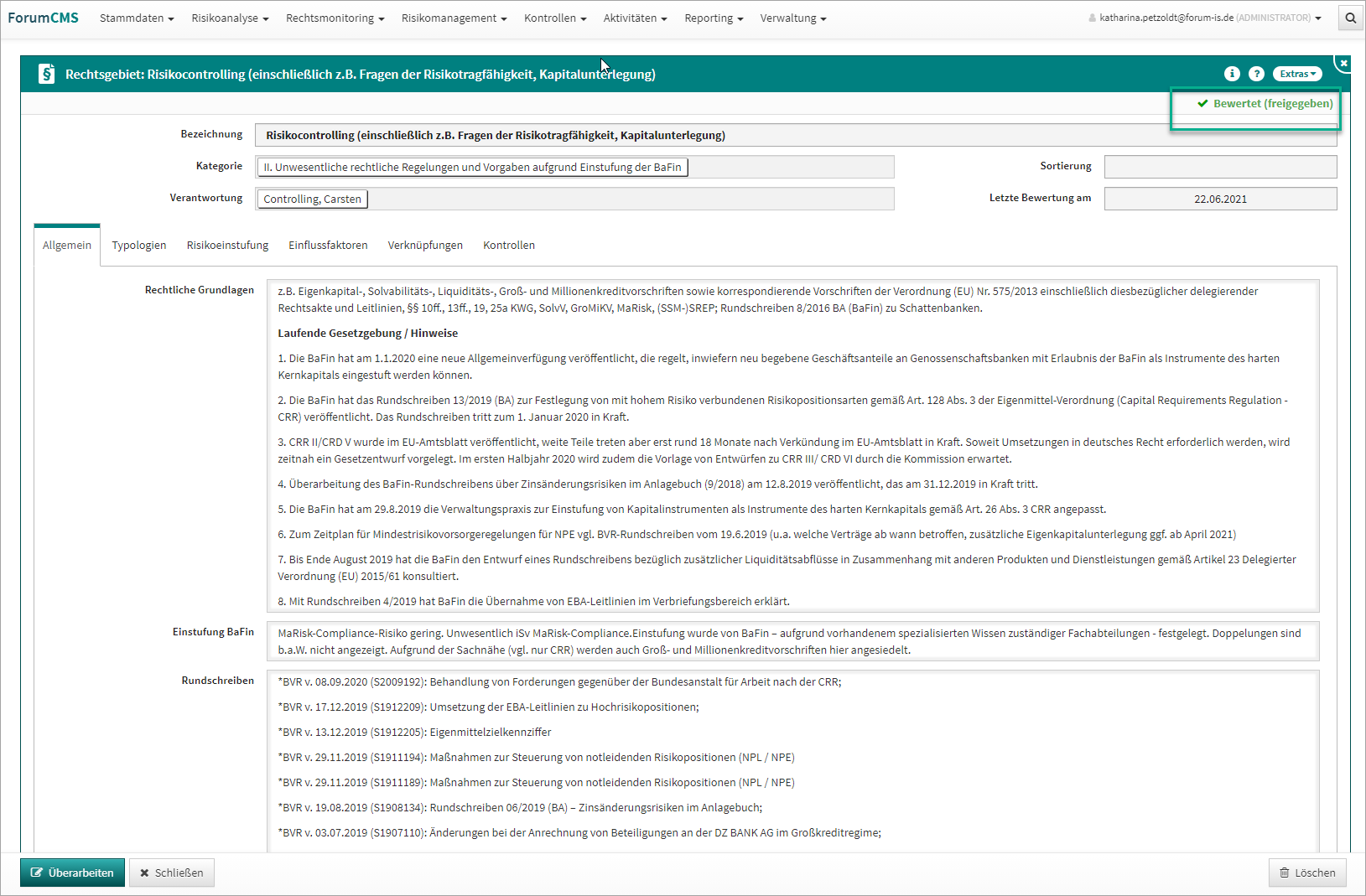Open the help question mark icon
This screenshot has height=896, width=1366.
[1256, 74]
